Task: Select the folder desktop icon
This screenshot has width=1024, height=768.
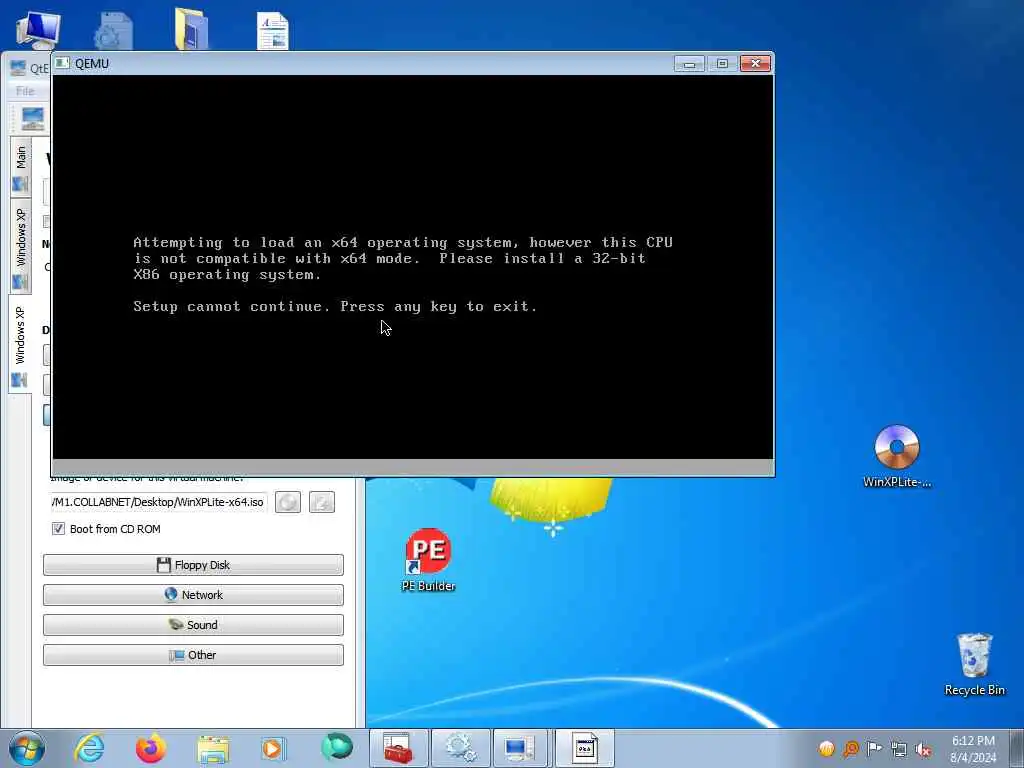Action: coord(191,29)
